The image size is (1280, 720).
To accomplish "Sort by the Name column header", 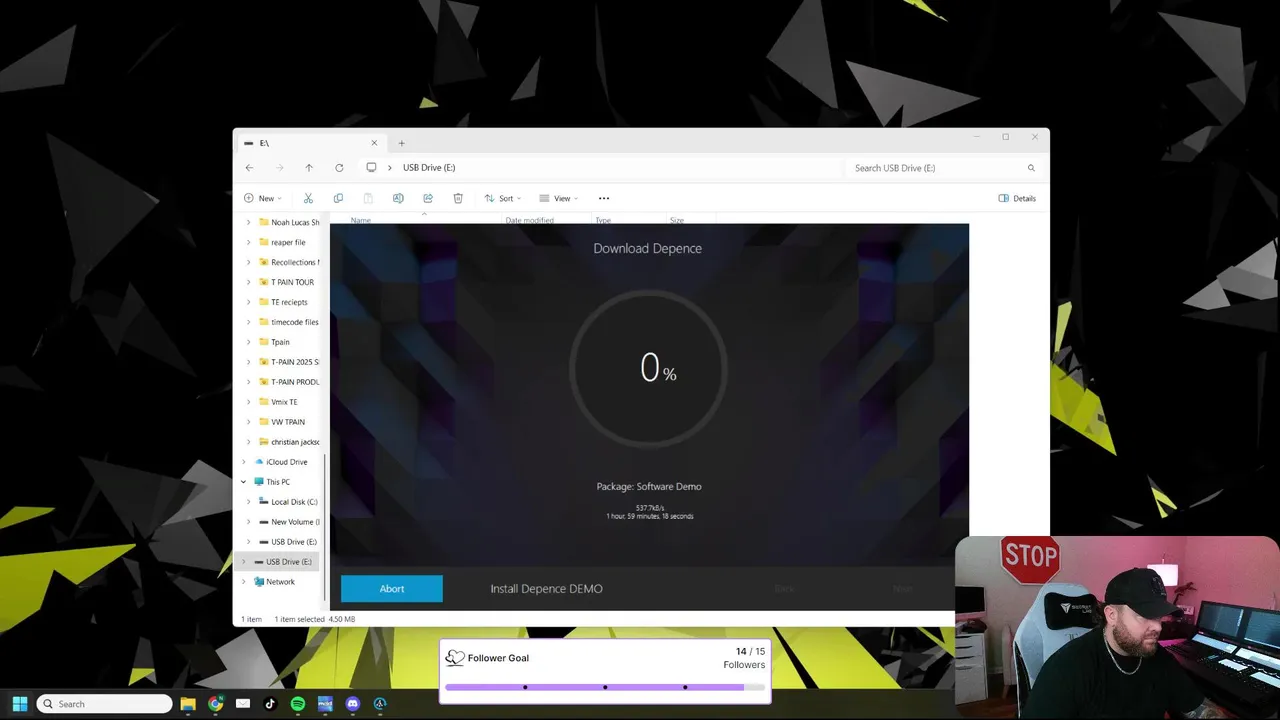I will 361,220.
